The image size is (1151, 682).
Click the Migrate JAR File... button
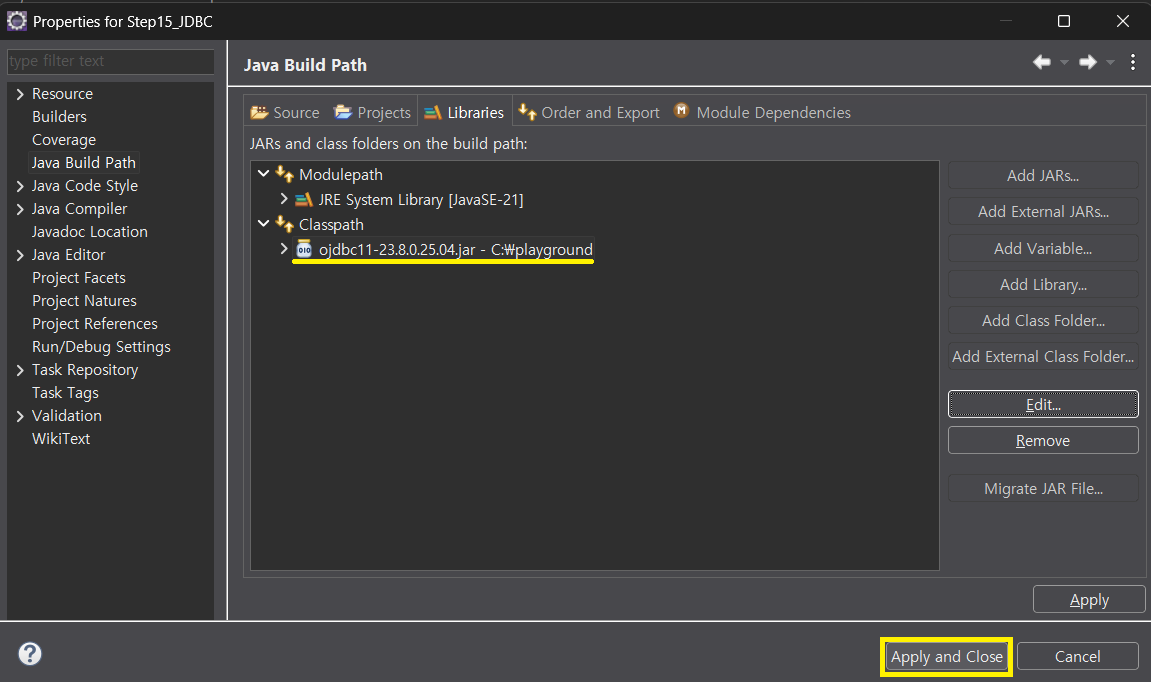point(1042,488)
